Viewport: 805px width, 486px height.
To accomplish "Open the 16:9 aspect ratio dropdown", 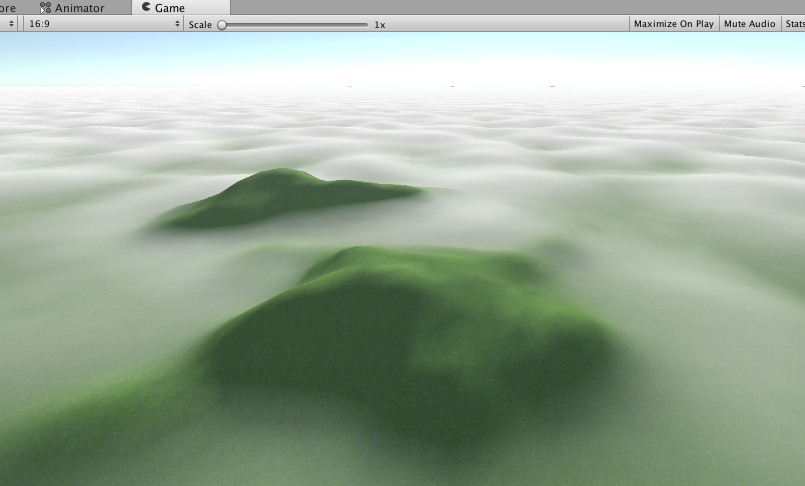I will [103, 24].
